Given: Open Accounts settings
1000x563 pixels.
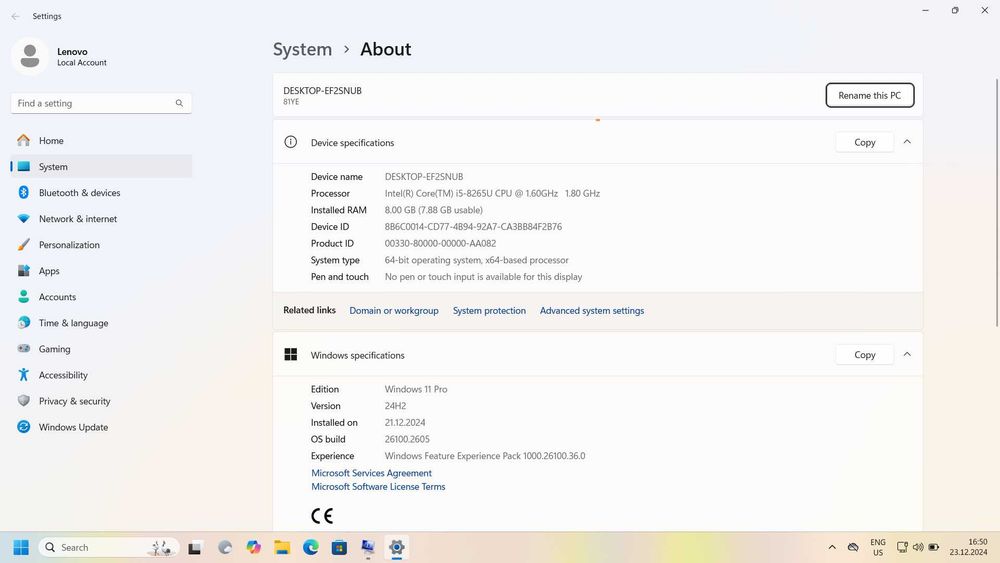Looking at the screenshot, I should coord(101,297).
